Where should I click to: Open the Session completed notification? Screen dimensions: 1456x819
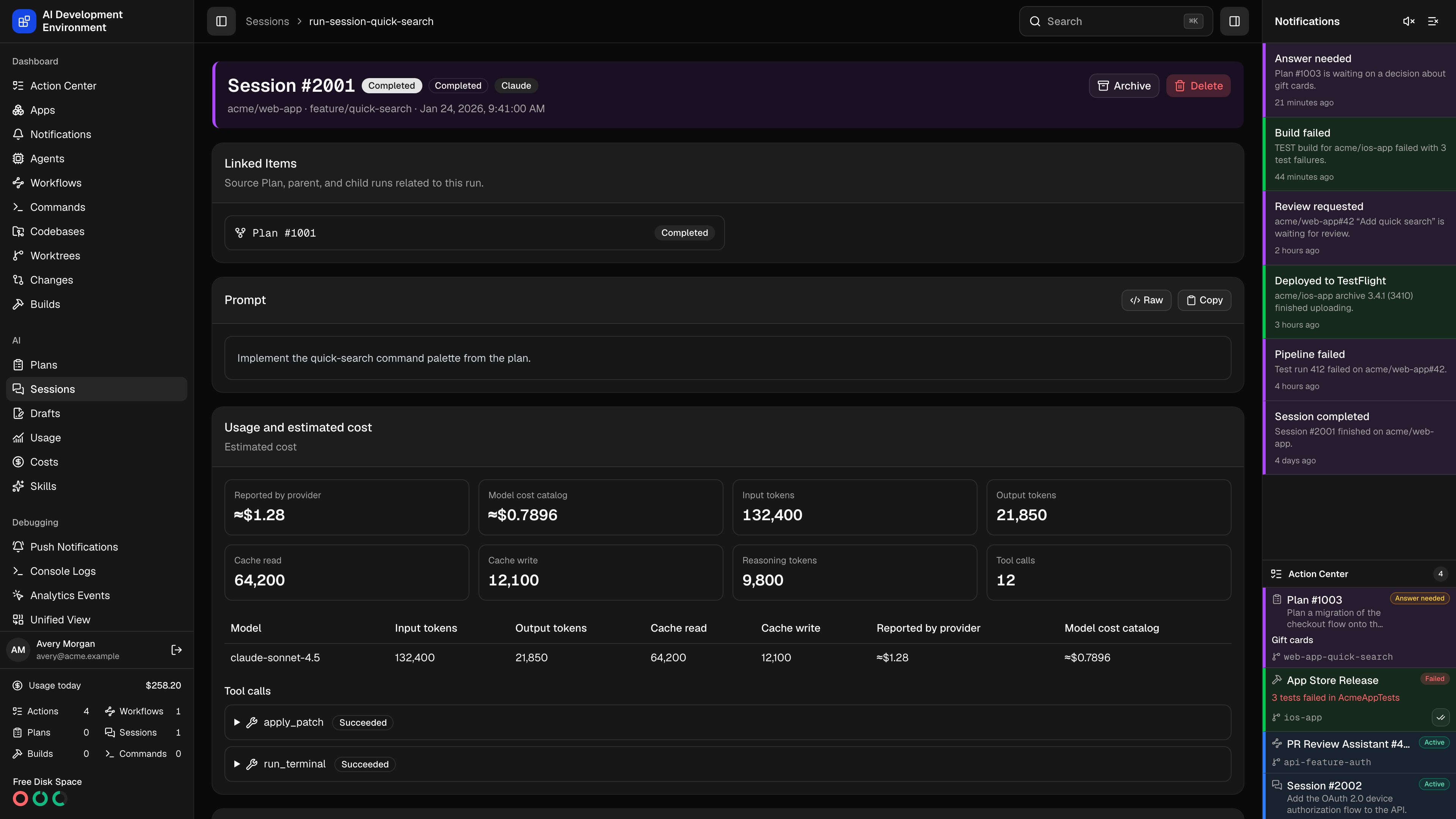1359,438
